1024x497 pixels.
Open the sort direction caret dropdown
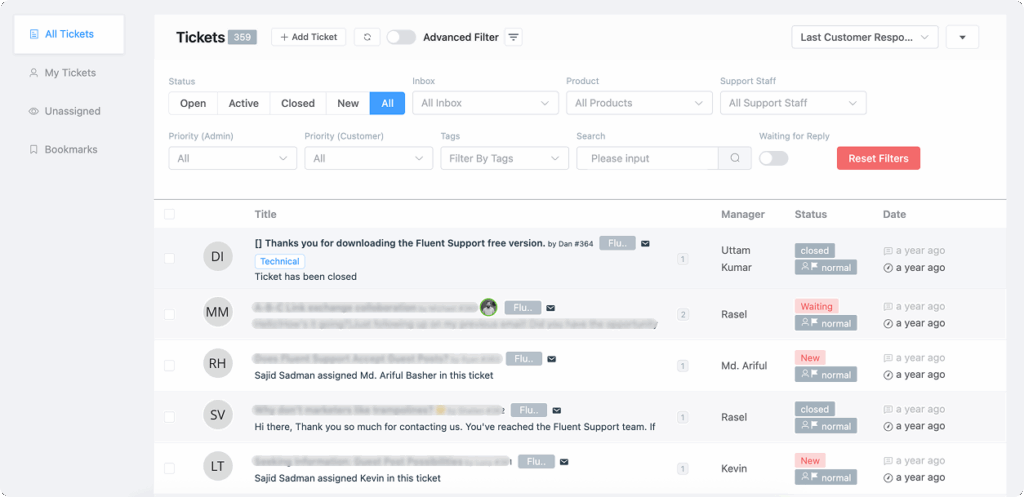point(962,37)
